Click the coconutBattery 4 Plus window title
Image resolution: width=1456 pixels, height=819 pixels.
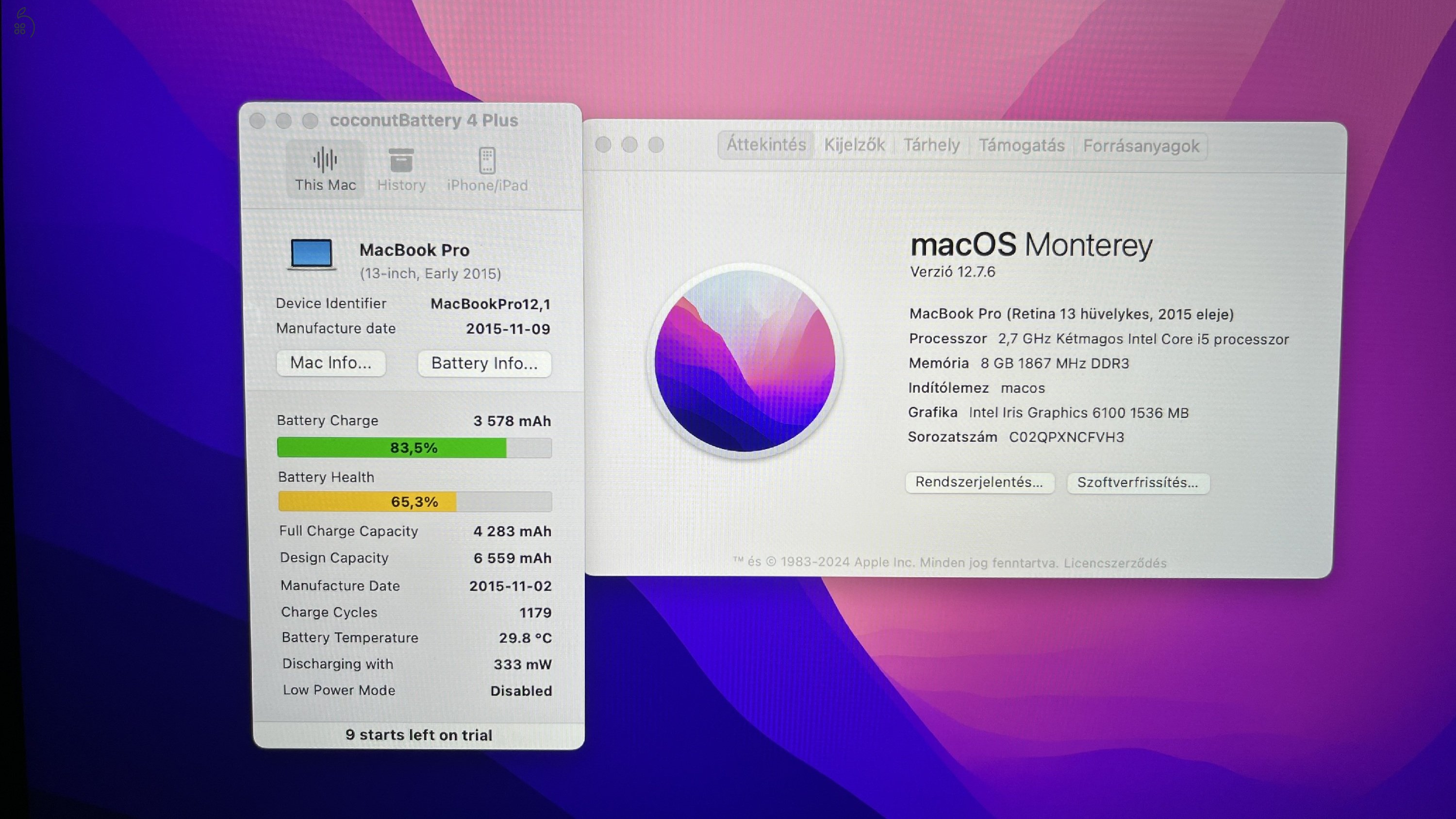[424, 120]
